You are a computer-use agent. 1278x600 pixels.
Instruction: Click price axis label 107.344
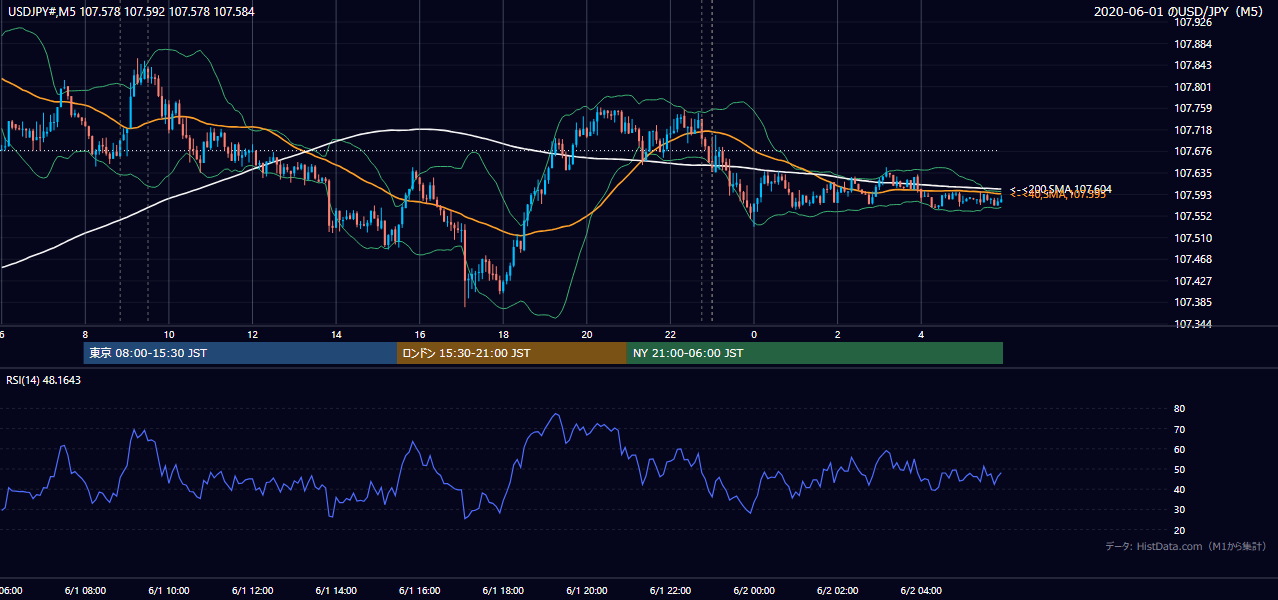tap(1194, 324)
